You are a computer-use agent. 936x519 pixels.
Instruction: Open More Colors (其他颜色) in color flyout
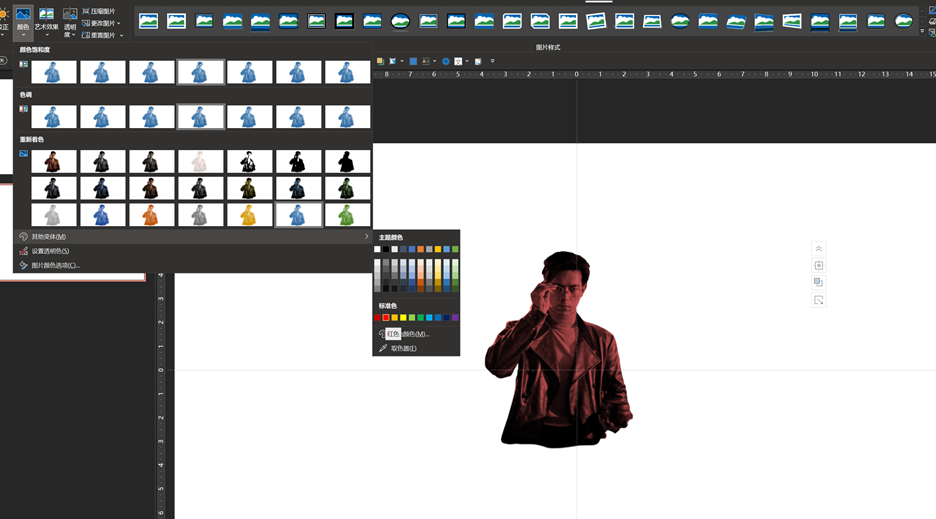tap(419, 334)
